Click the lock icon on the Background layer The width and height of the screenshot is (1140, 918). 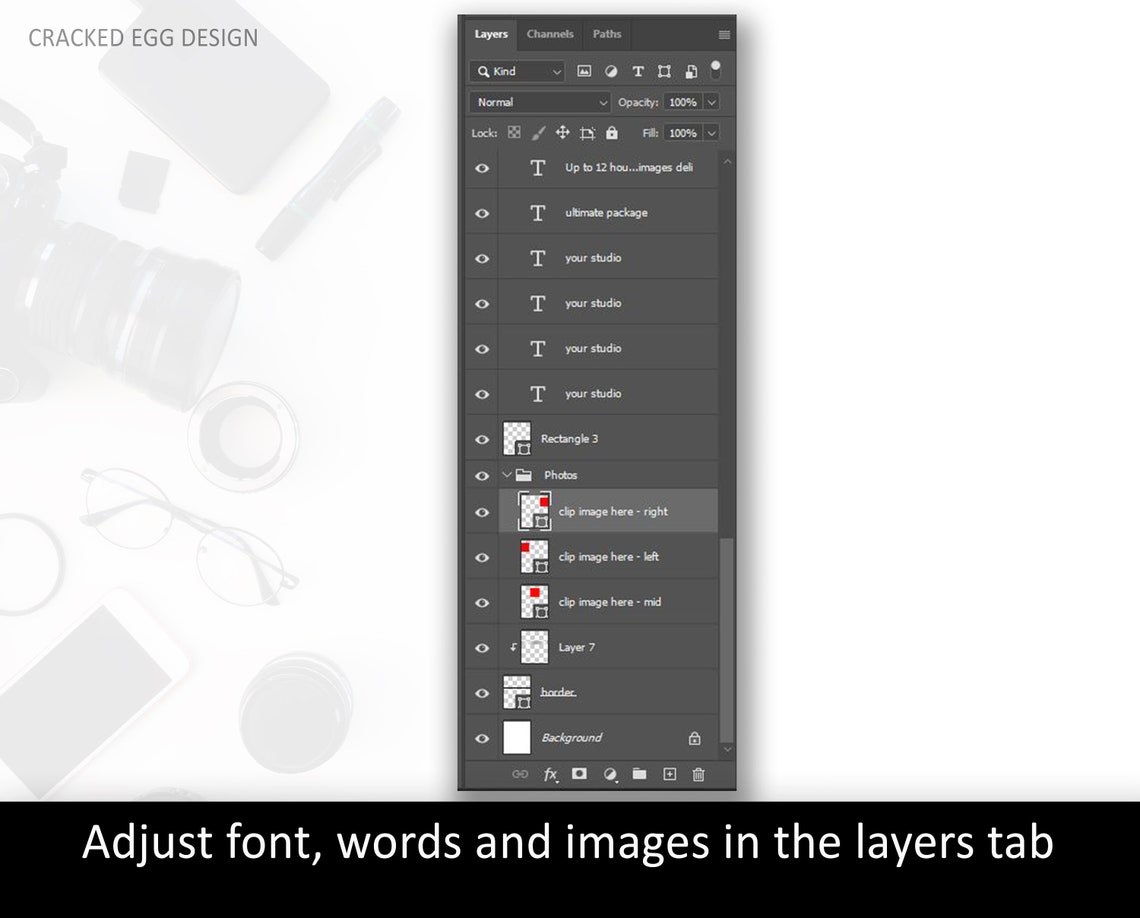point(695,738)
